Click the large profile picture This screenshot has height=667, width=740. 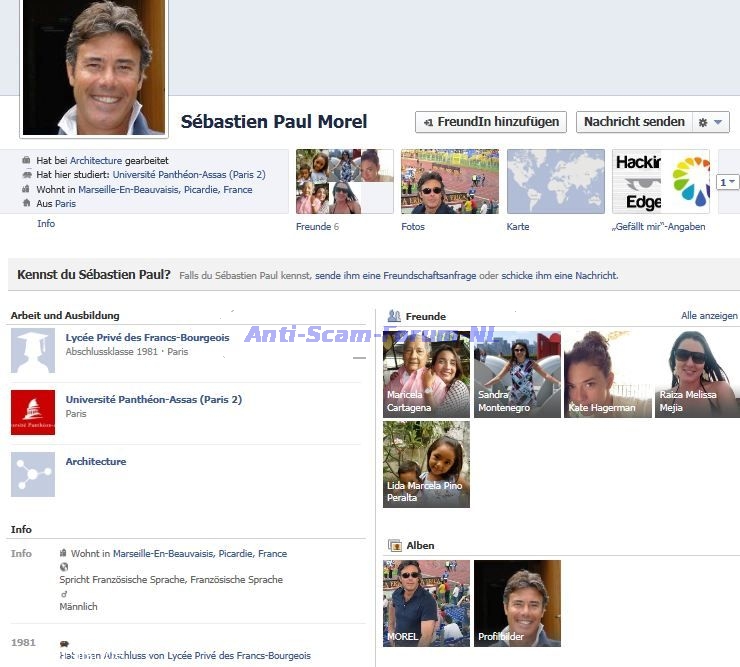[x=94, y=67]
